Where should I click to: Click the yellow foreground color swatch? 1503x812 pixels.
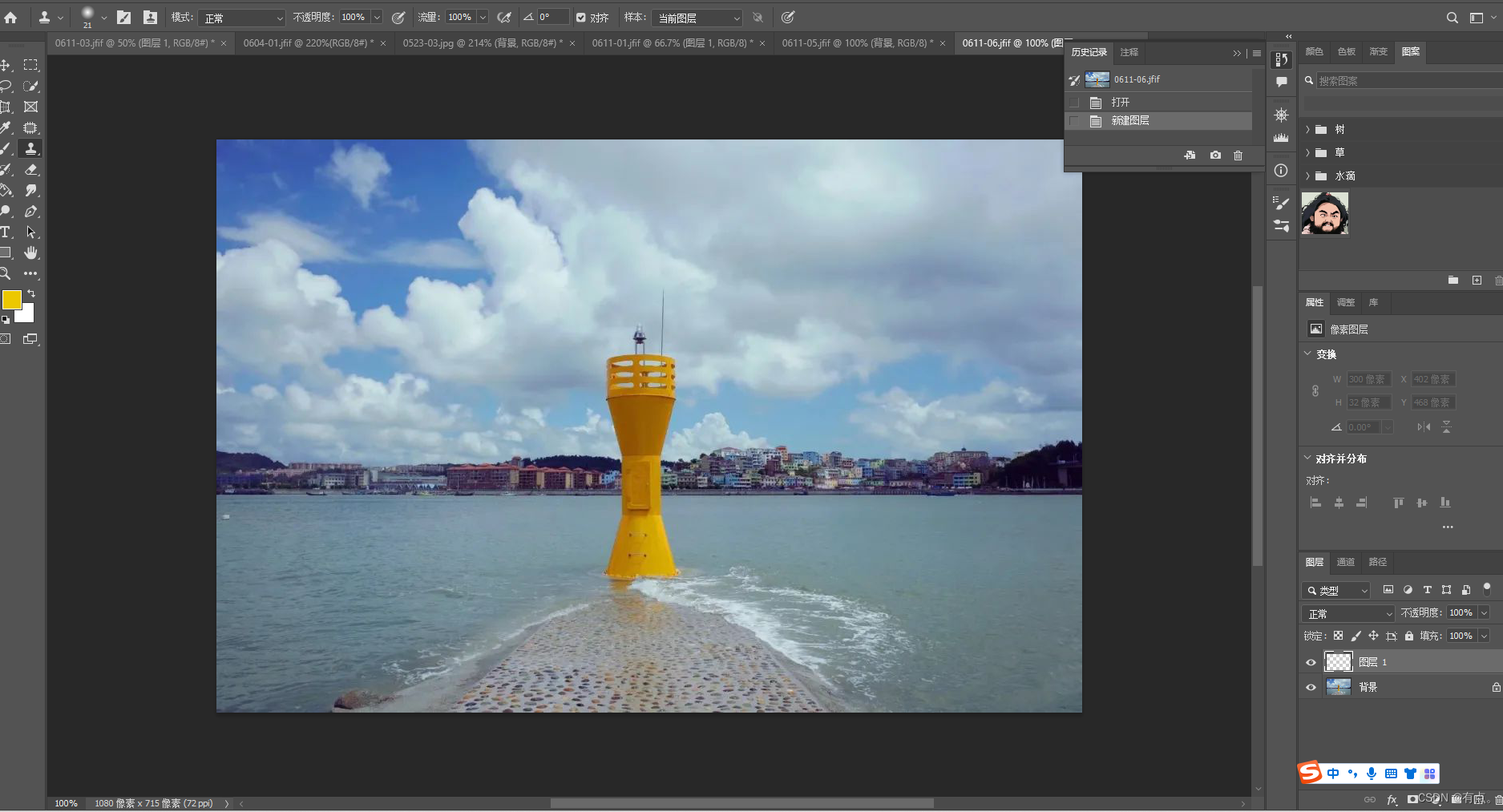[x=11, y=300]
